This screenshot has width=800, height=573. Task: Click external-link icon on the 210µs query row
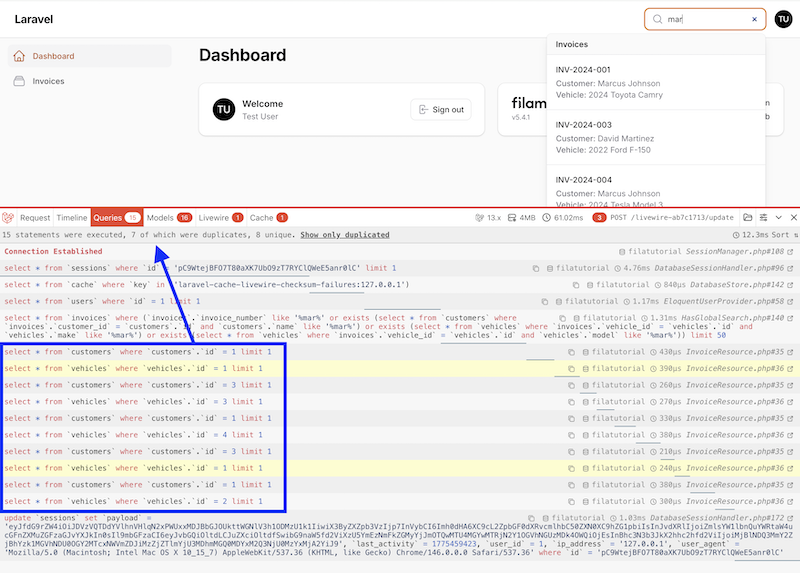tap(790, 452)
